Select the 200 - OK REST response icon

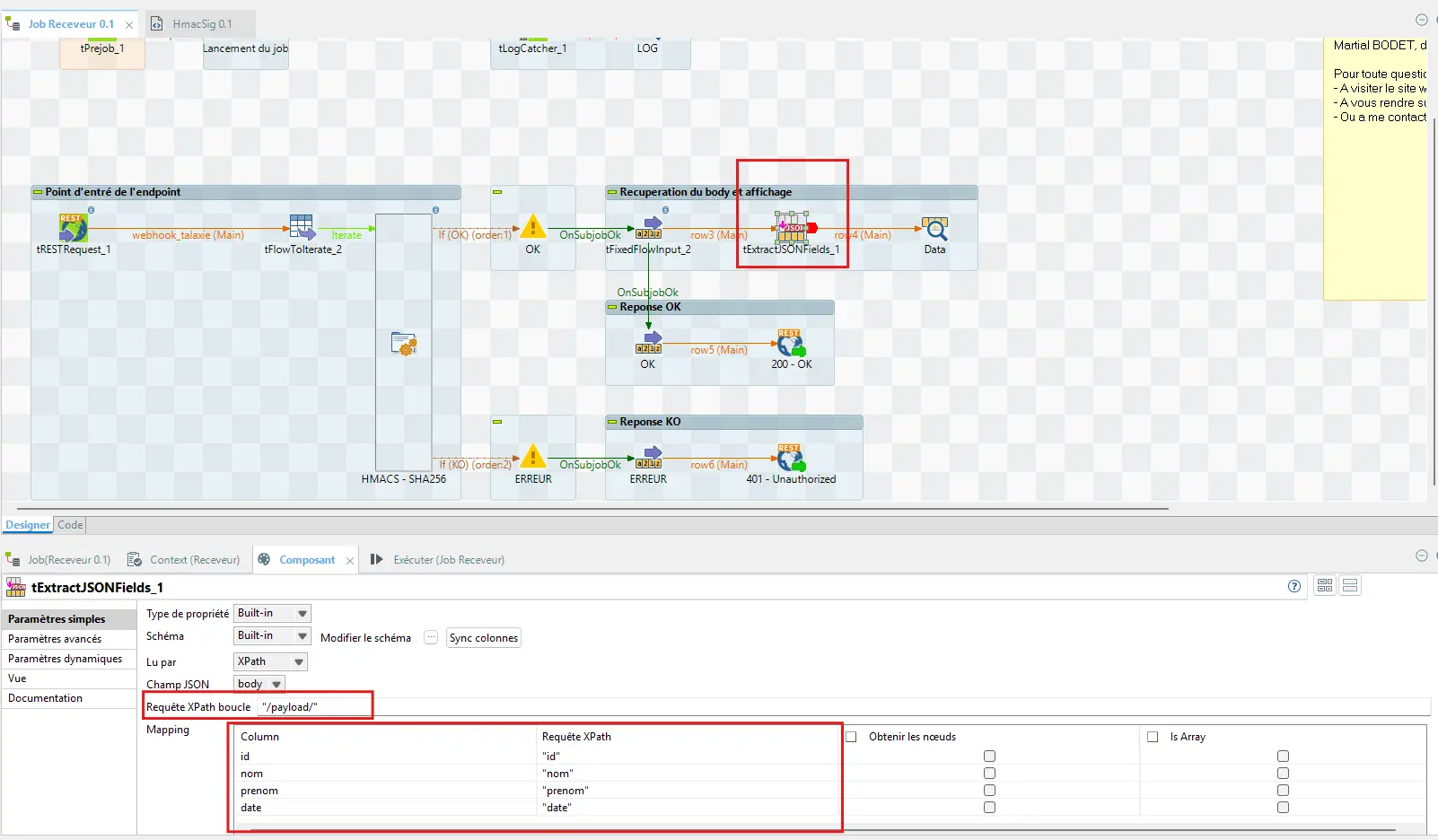[791, 343]
